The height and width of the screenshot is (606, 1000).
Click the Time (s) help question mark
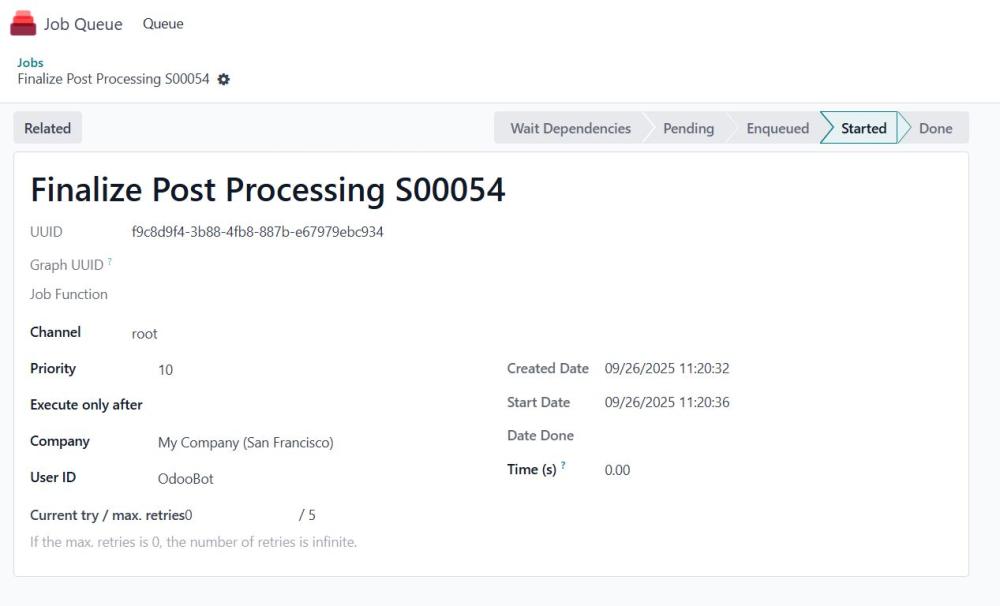(x=563, y=466)
